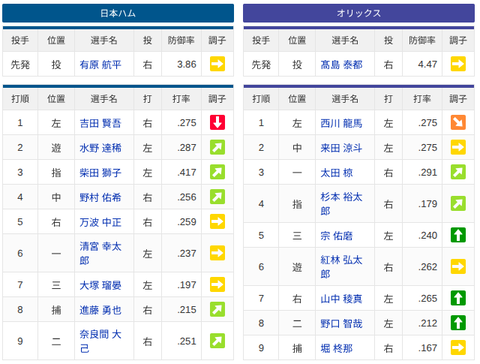This screenshot has width=480, height=364.
Task: Click the .265 batting average
Action: click(428, 298)
